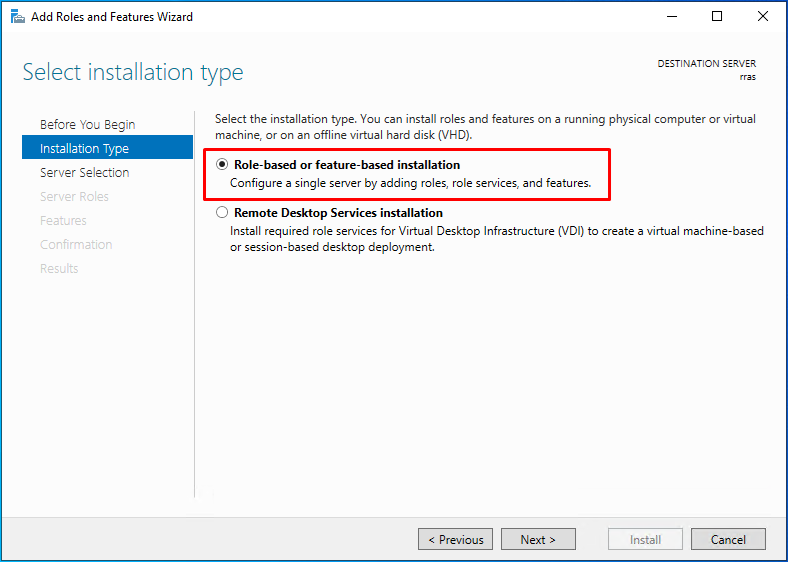
Task: Open the Installation Type step
Action: tap(108, 147)
